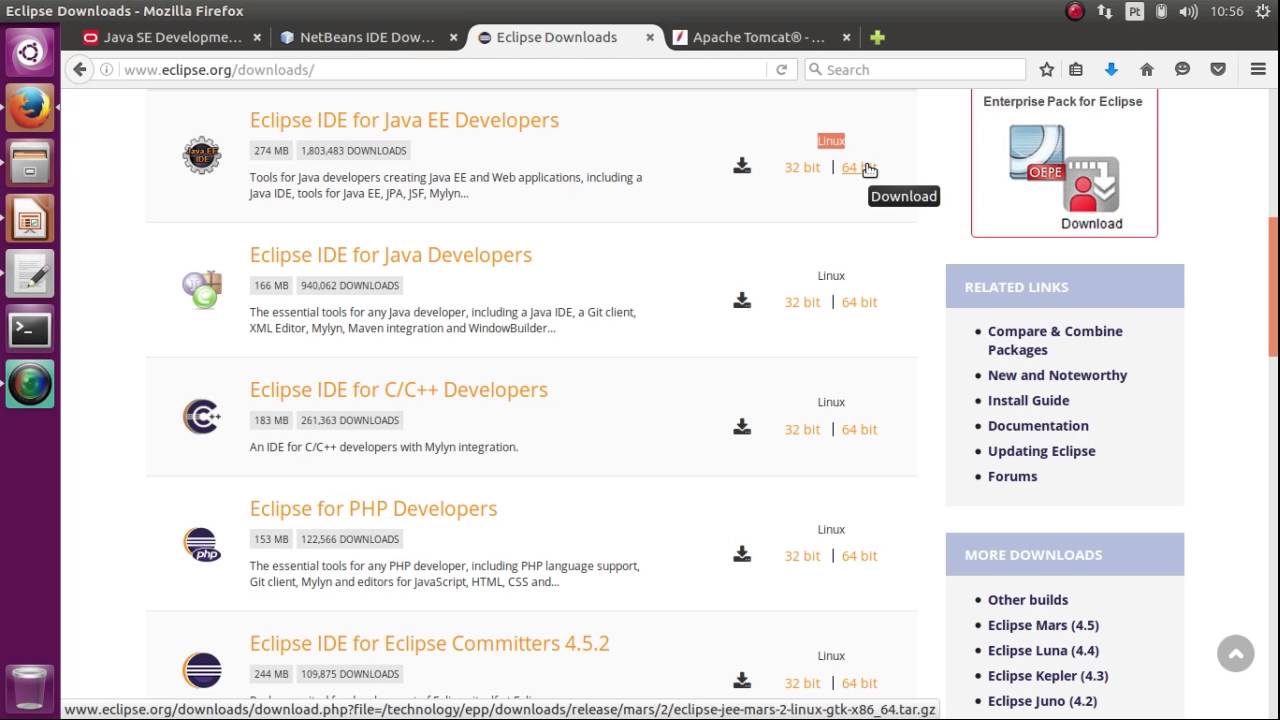The image size is (1280, 720).
Task: Open Eclipse for PHP Developers title
Action: pos(373,508)
